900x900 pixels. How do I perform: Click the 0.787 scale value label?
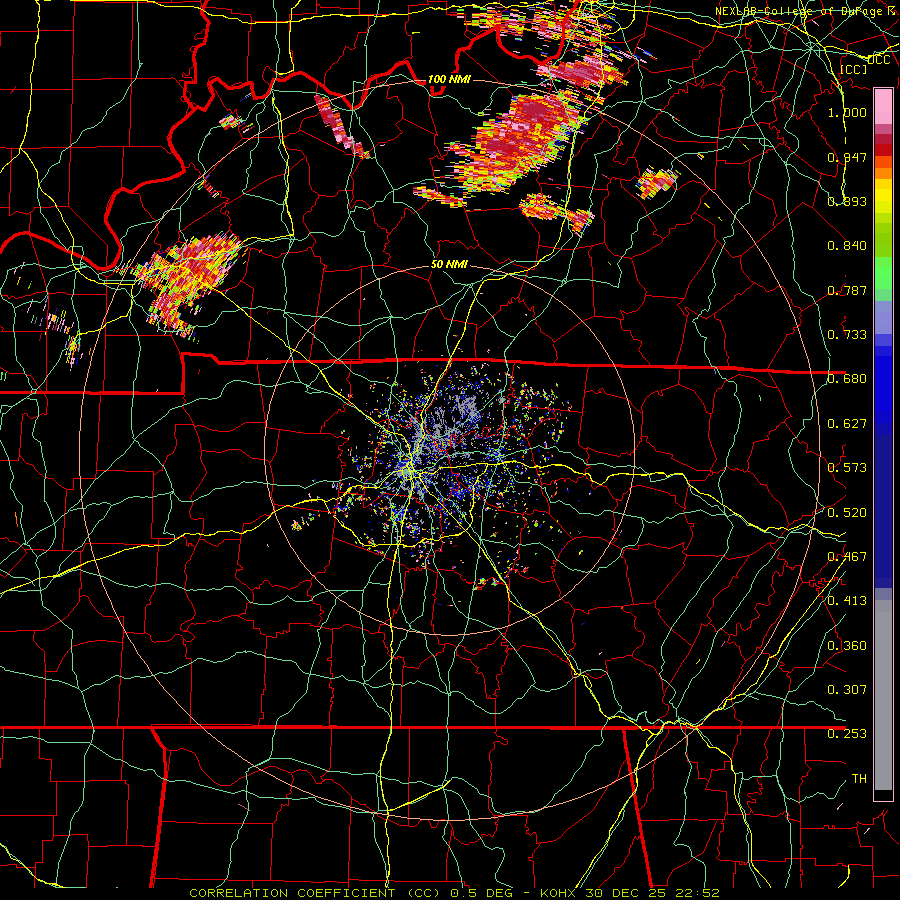[x=847, y=290]
